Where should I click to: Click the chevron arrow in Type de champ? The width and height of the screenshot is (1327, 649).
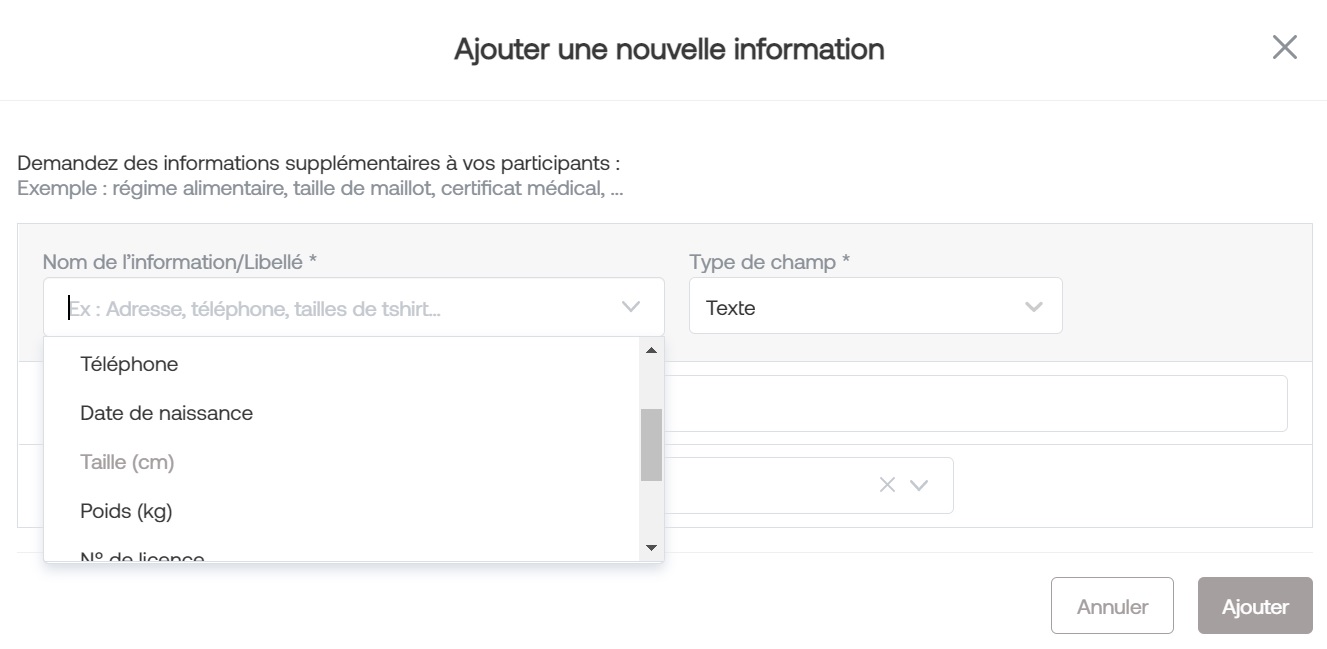pos(1034,307)
